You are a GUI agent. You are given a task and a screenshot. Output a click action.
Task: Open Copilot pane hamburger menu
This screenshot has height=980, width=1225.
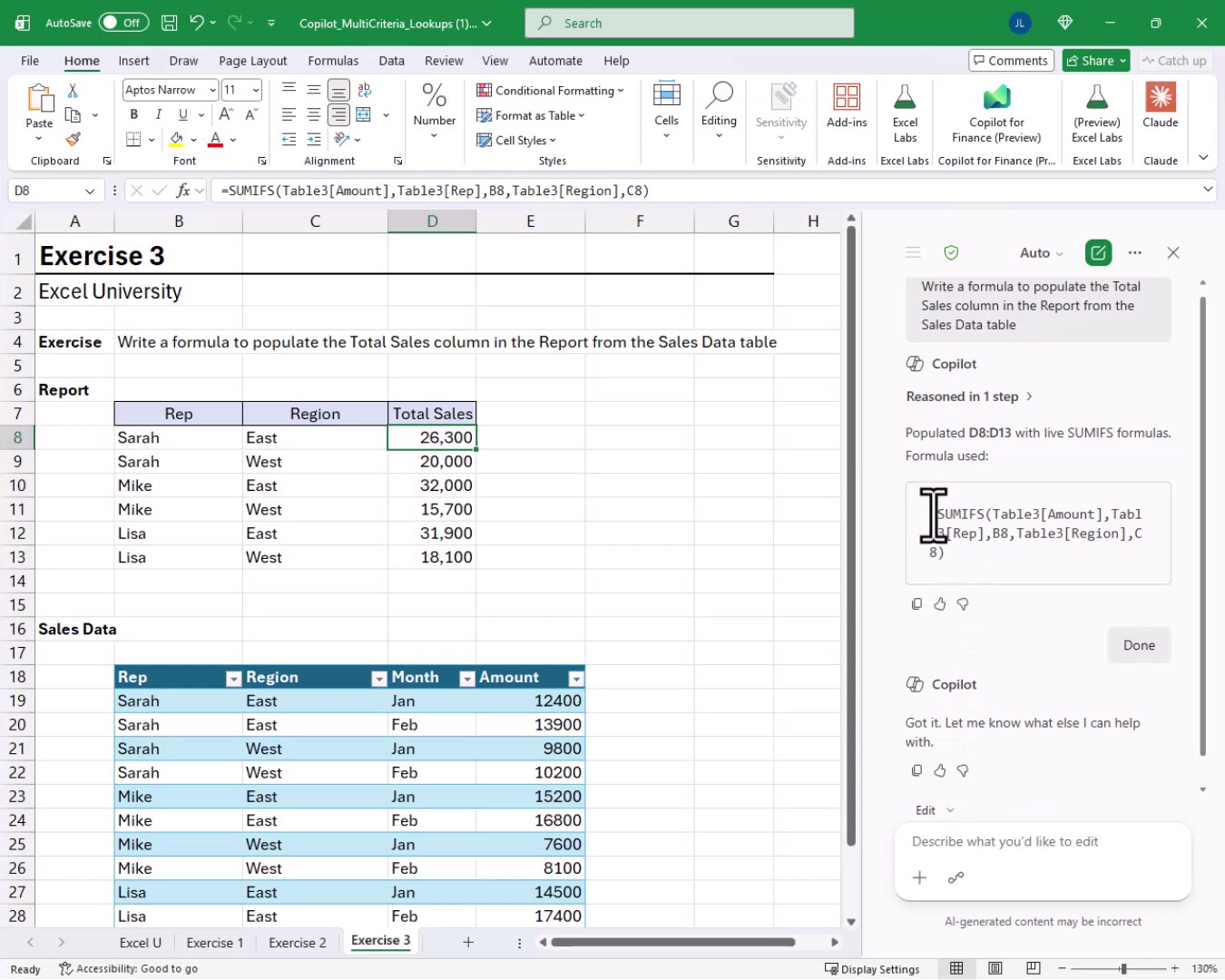(x=913, y=252)
